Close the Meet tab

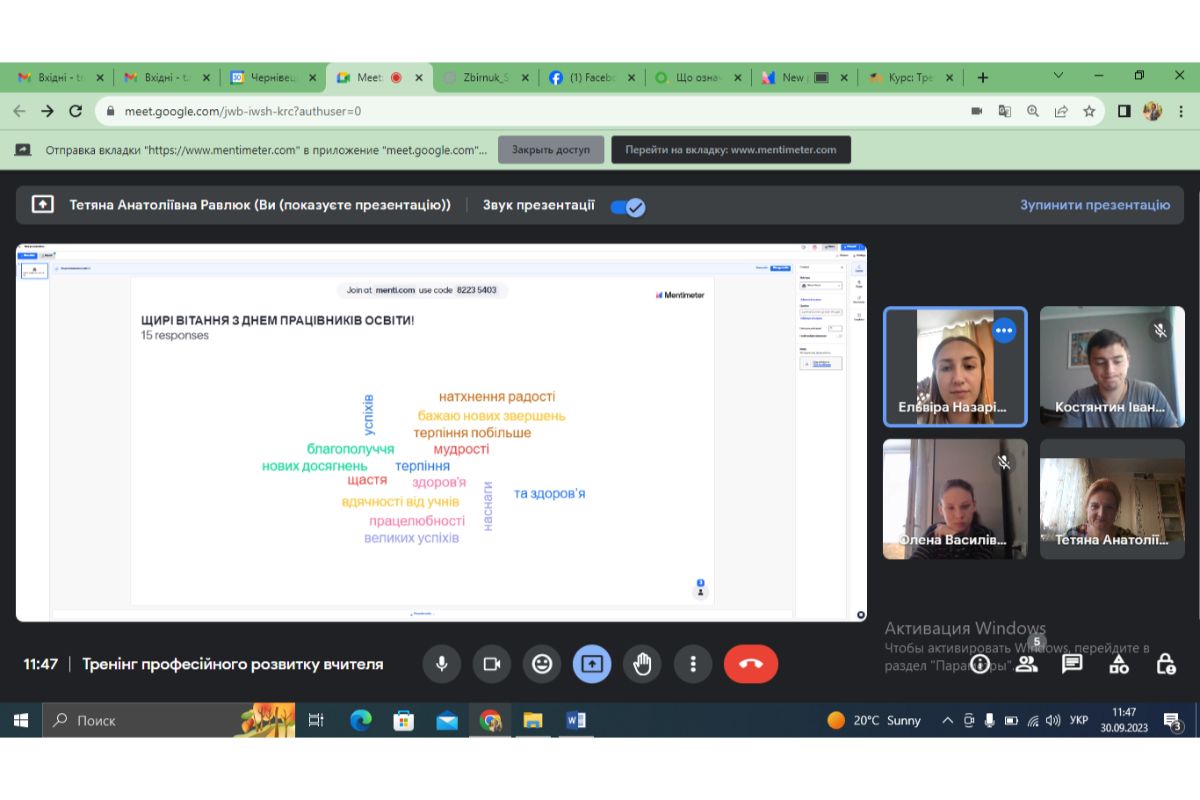click(x=418, y=77)
